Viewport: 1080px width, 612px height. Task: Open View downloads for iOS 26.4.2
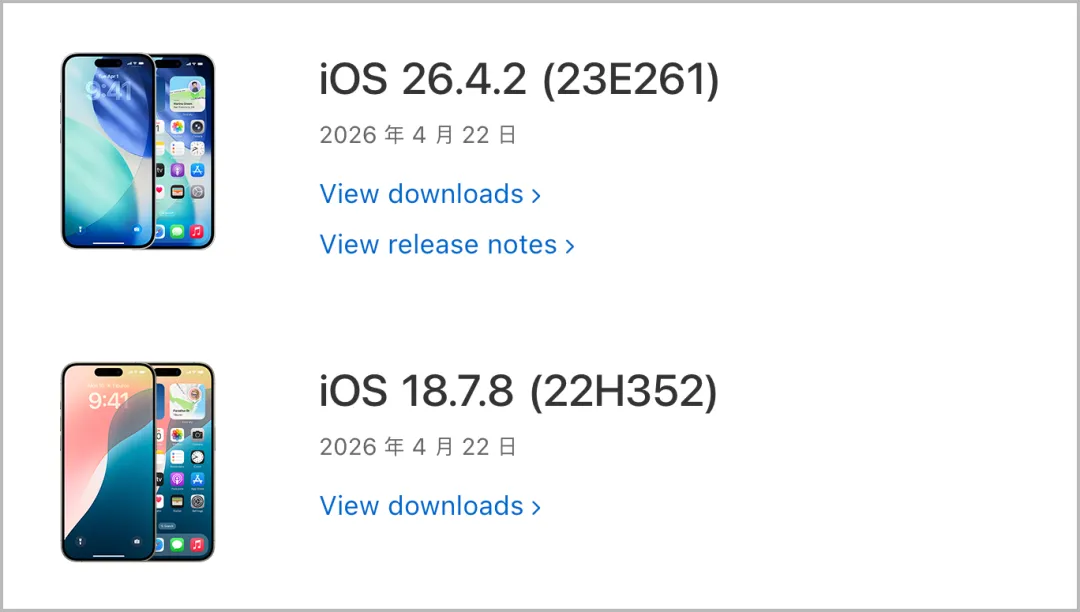pos(421,194)
